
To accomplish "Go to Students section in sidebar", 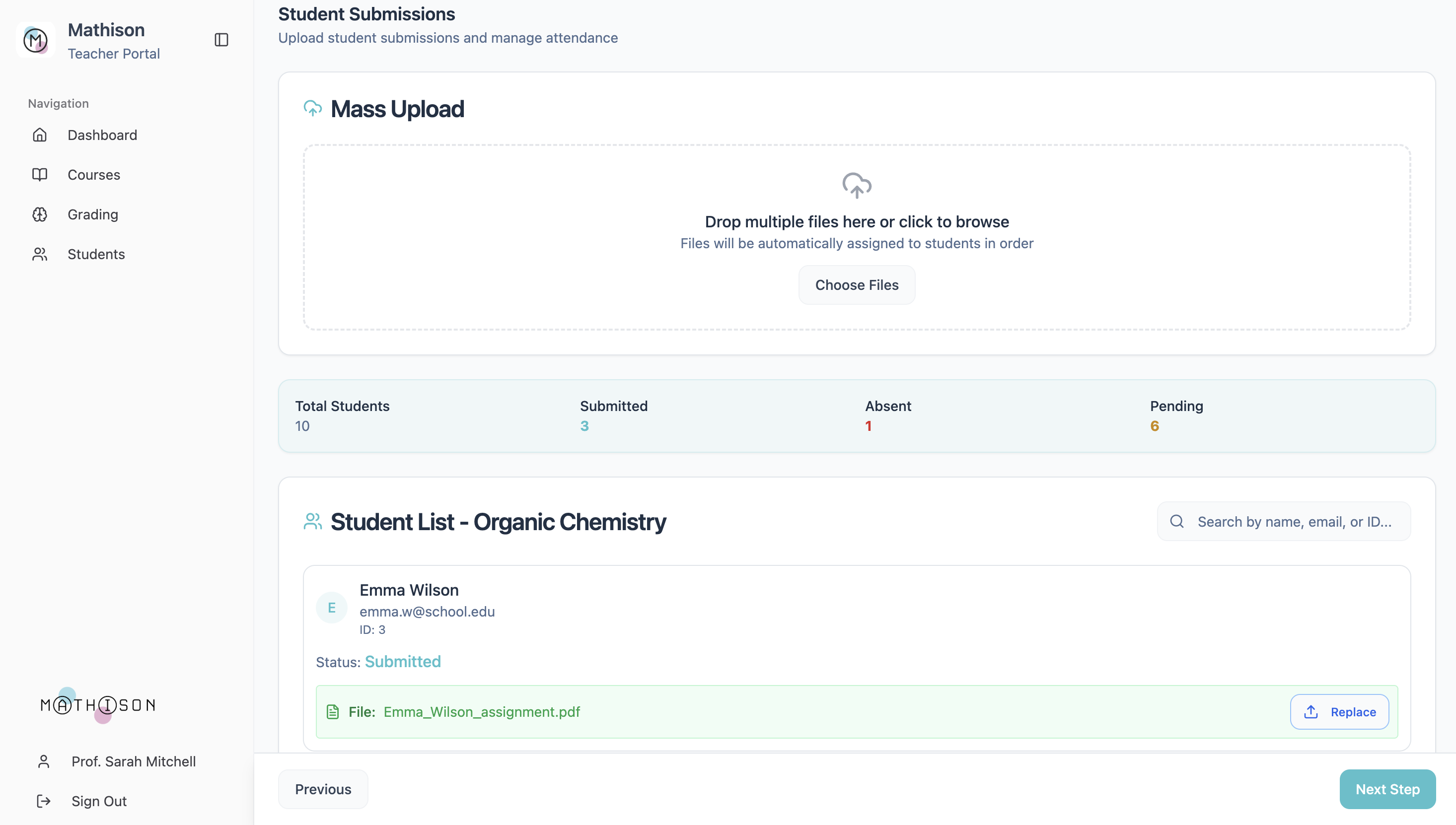I will tap(96, 254).
